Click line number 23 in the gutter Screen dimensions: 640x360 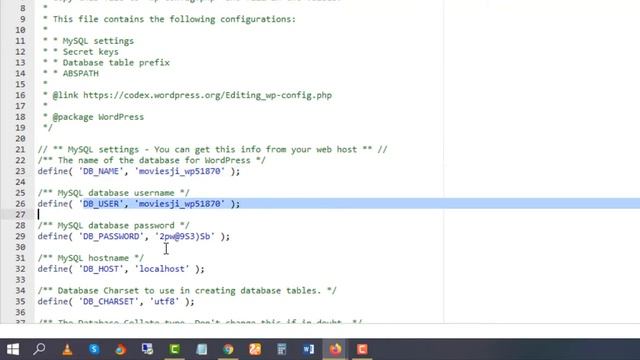20,171
